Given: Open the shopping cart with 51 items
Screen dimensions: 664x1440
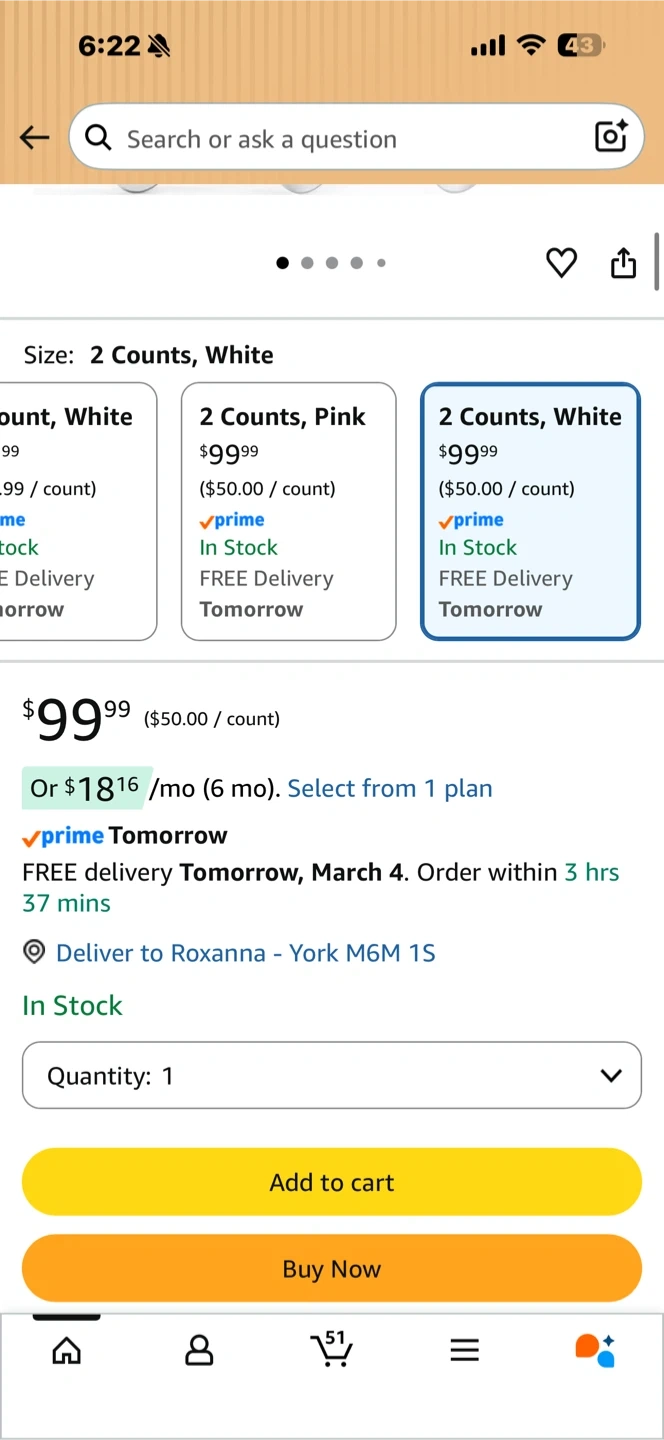Looking at the screenshot, I should pos(331,1349).
